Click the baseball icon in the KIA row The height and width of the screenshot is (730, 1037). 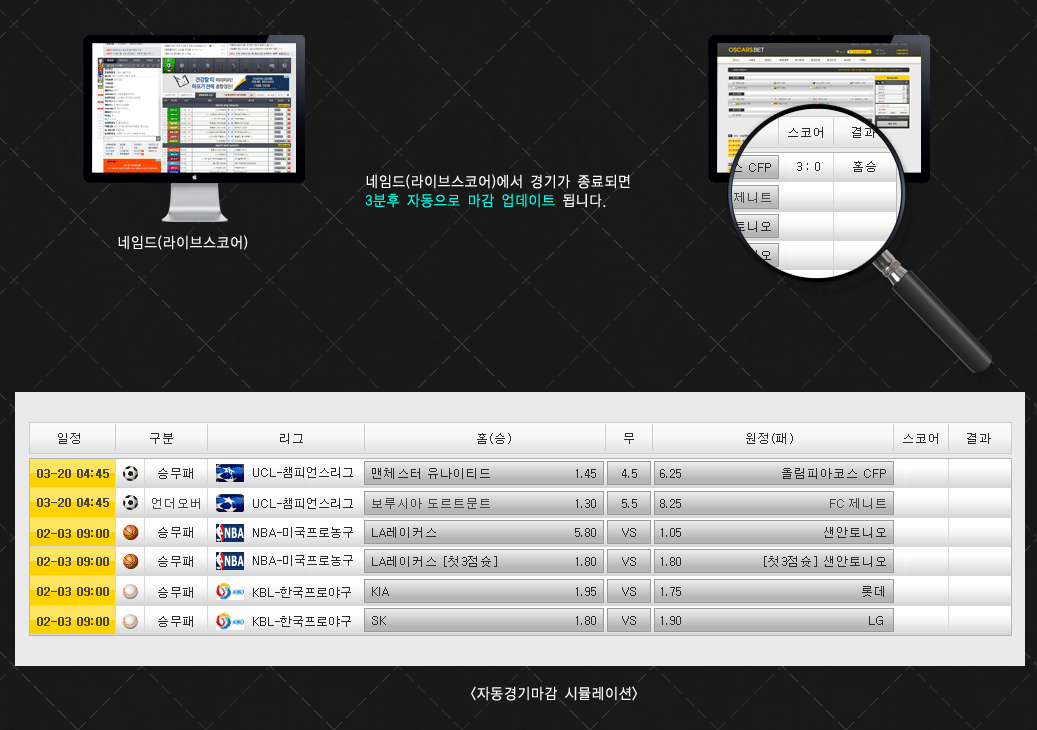click(130, 591)
